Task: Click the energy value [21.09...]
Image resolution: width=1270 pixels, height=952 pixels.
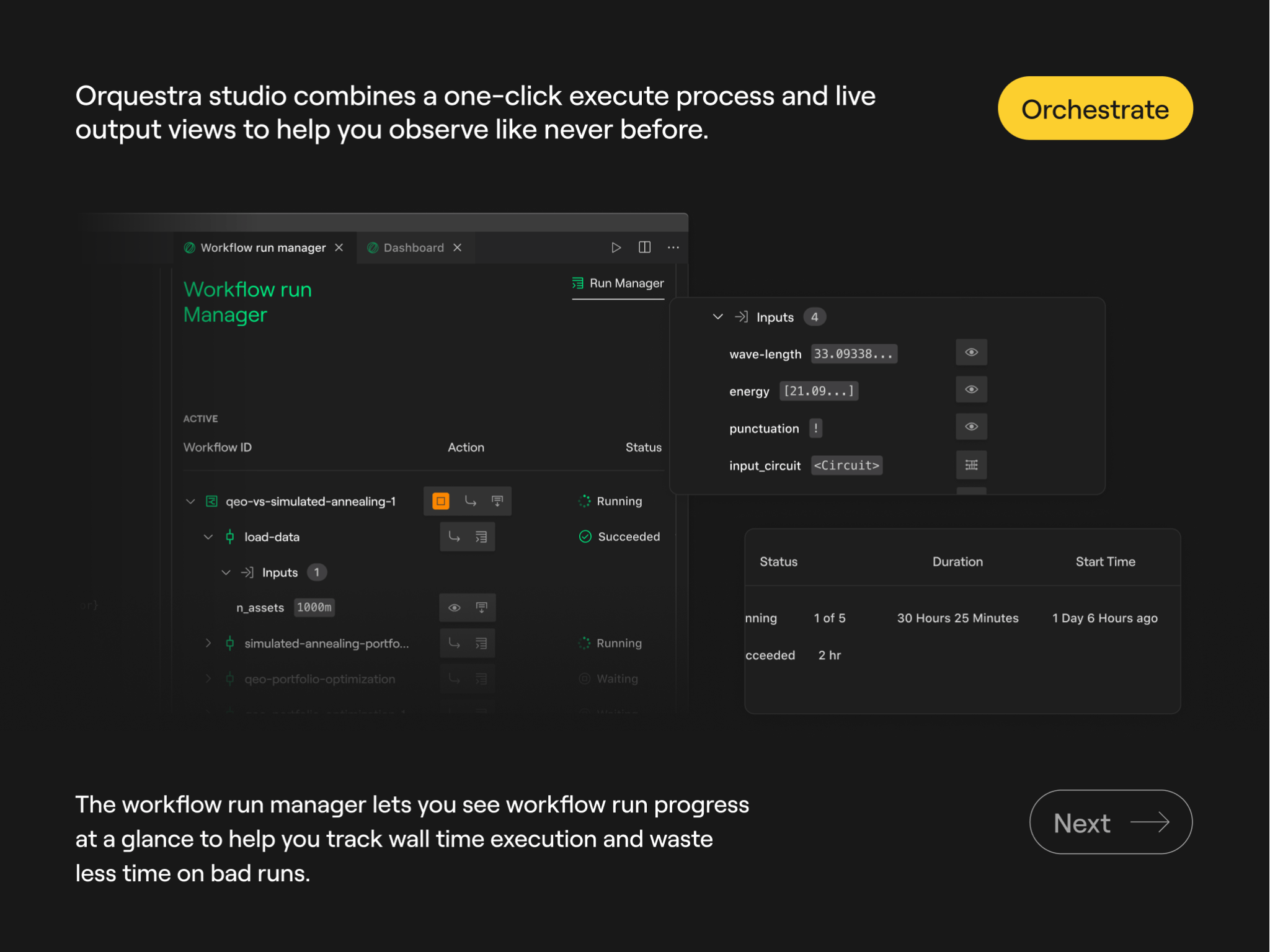Action: [x=819, y=391]
